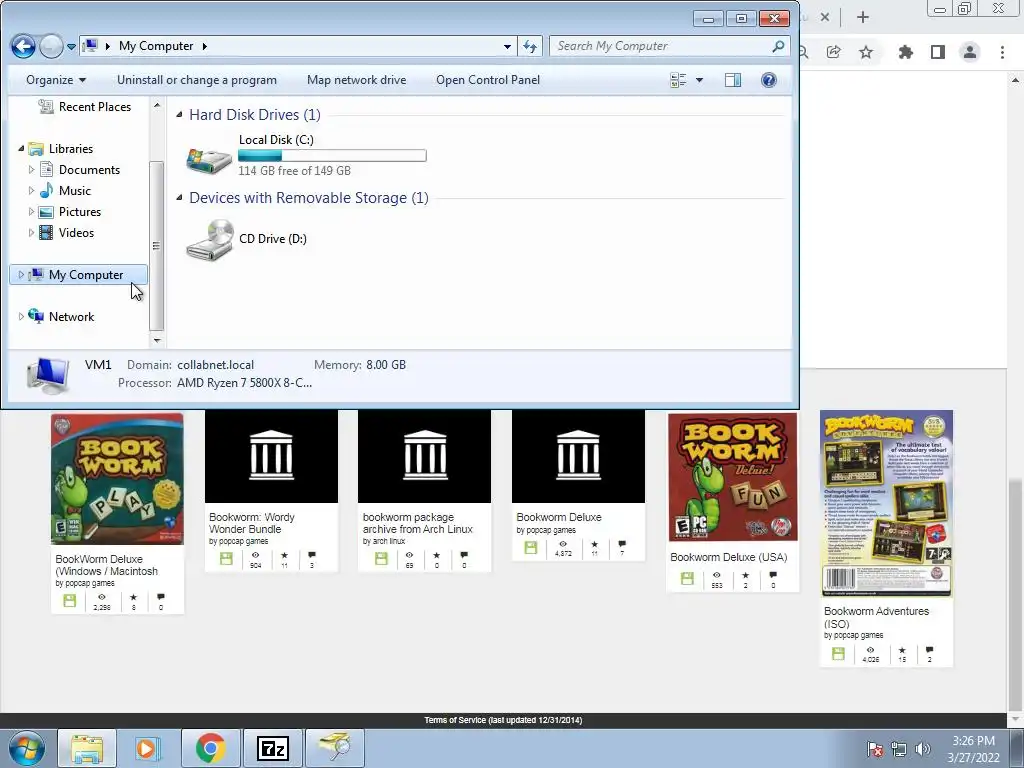Open the Documents library
The image size is (1024, 768).
pyautogui.click(x=89, y=170)
